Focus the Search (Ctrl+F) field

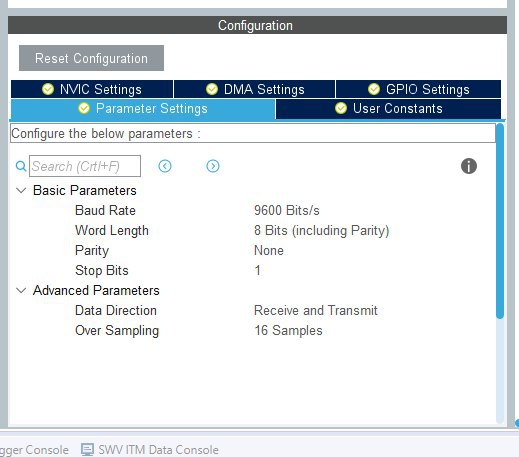tap(85, 166)
